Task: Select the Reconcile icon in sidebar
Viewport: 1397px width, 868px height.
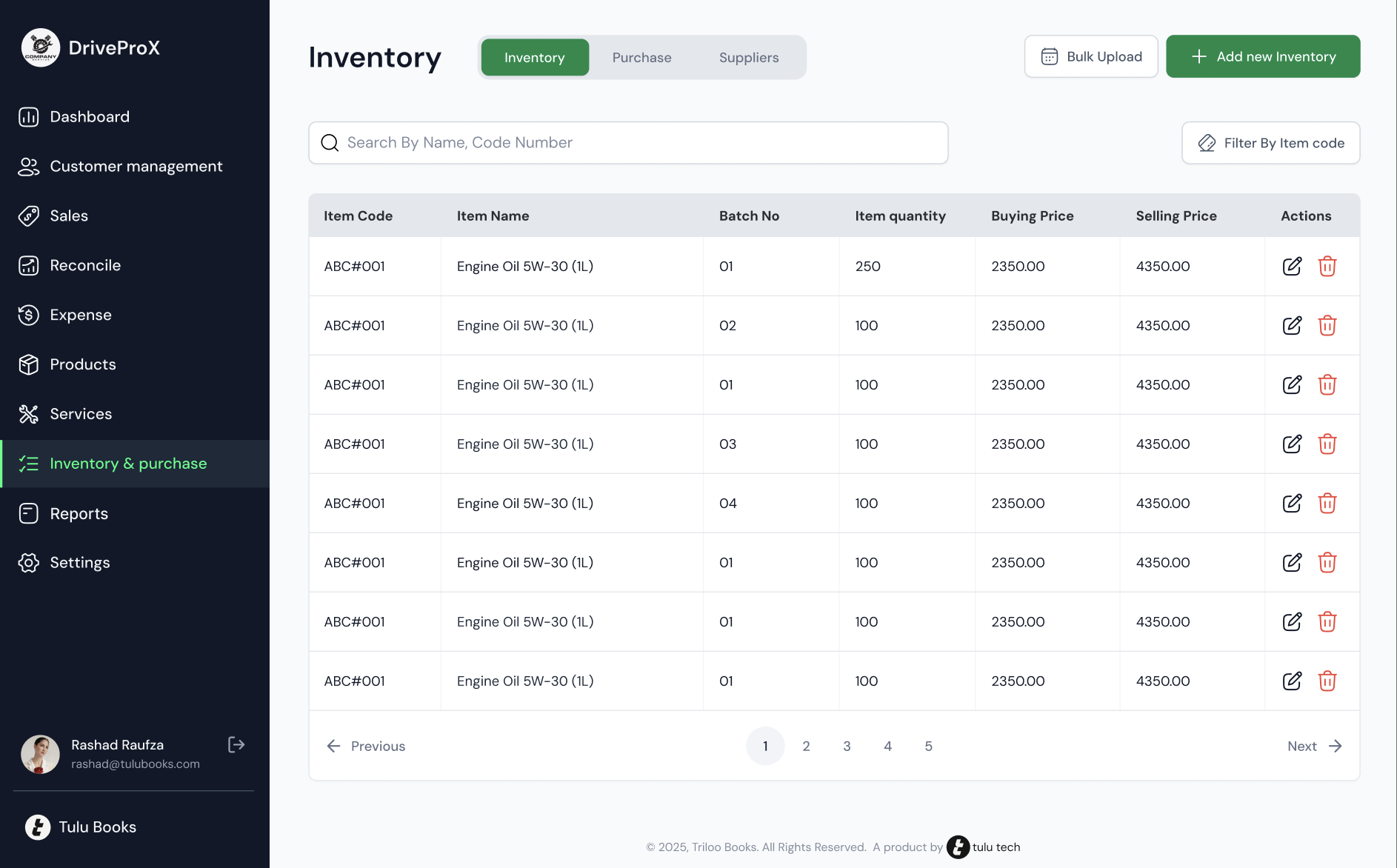Action: (x=29, y=265)
